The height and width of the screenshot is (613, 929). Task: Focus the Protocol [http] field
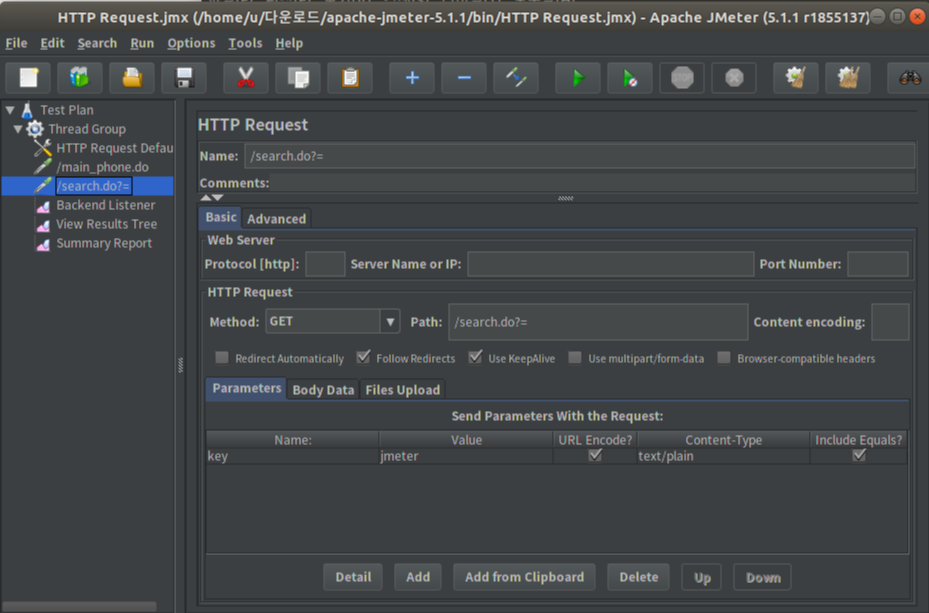[x=325, y=264]
